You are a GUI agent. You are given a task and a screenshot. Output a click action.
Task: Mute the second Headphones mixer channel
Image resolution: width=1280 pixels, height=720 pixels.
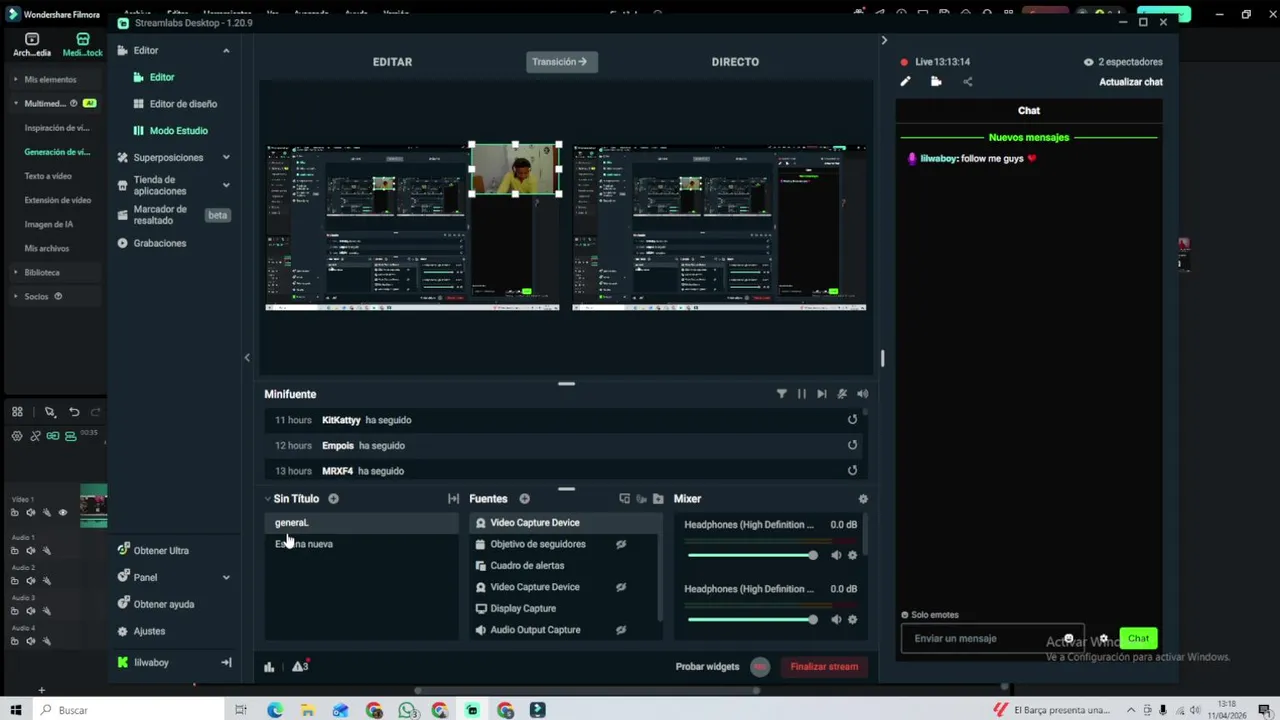(836, 620)
